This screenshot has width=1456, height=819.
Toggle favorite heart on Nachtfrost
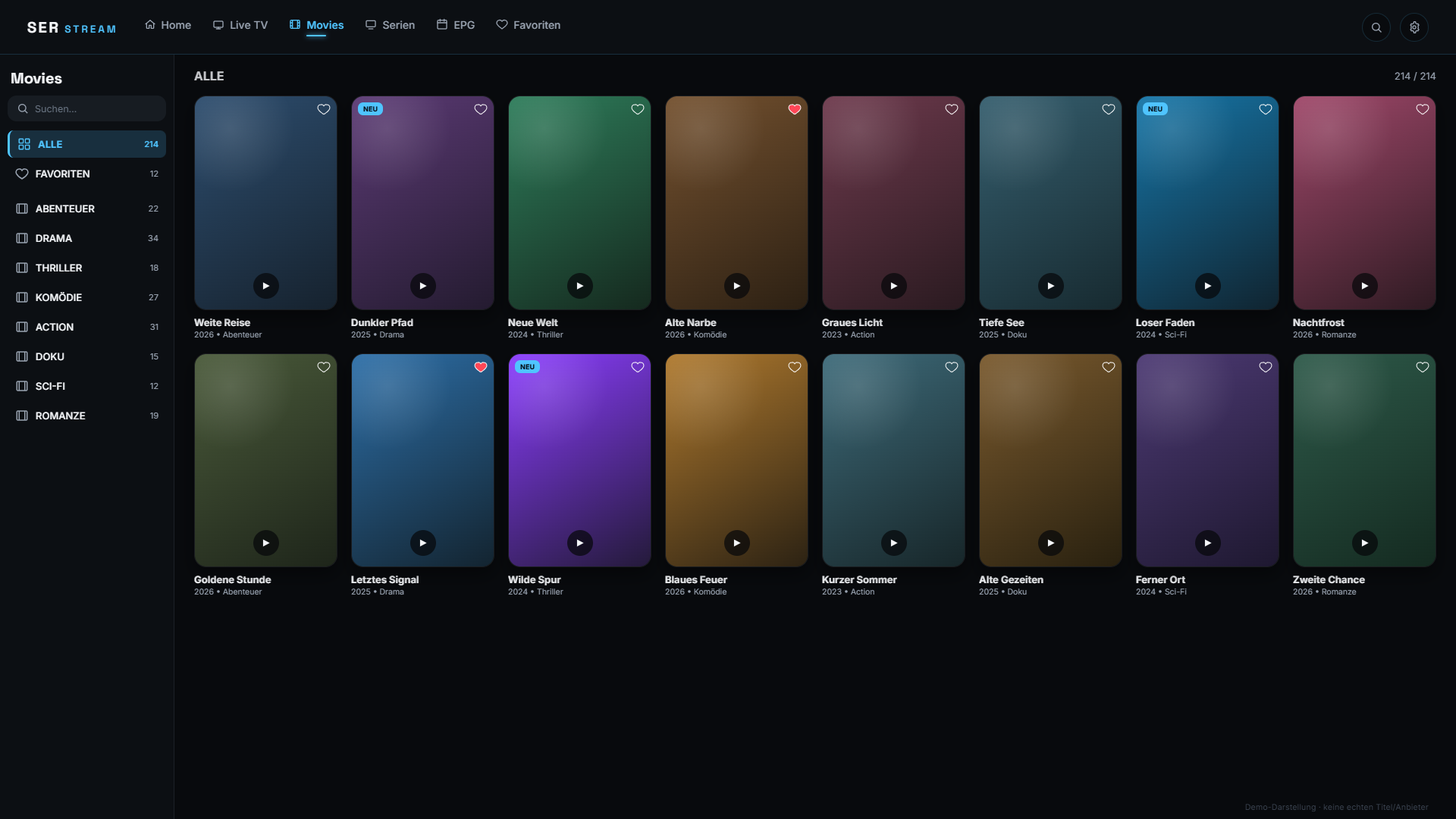pyautogui.click(x=1423, y=109)
